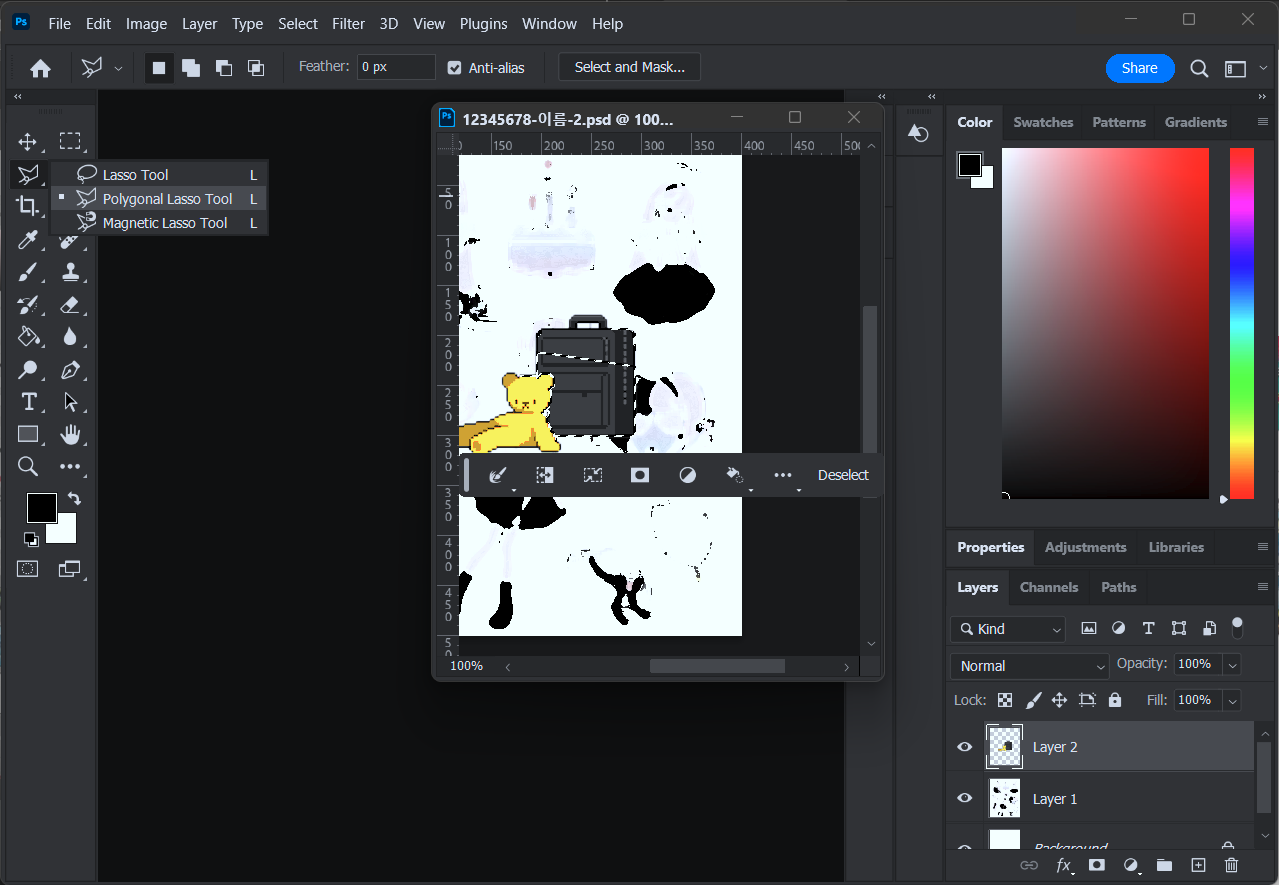Select the Paint Bucket tool
Image resolution: width=1279 pixels, height=885 pixels.
(28, 337)
